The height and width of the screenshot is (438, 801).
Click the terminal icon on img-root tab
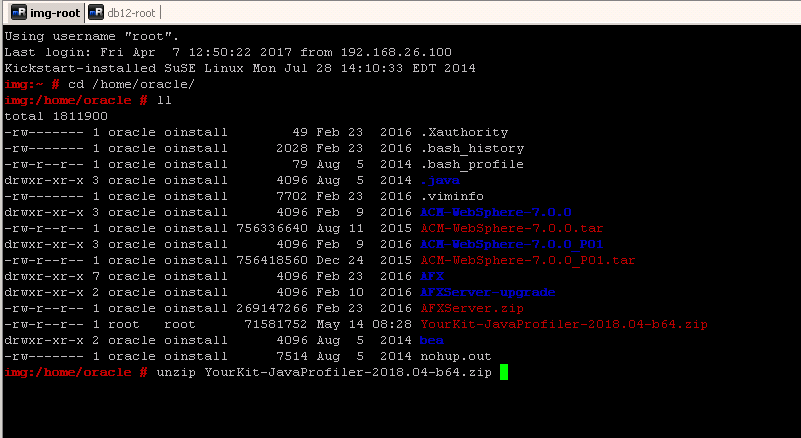(18, 12)
